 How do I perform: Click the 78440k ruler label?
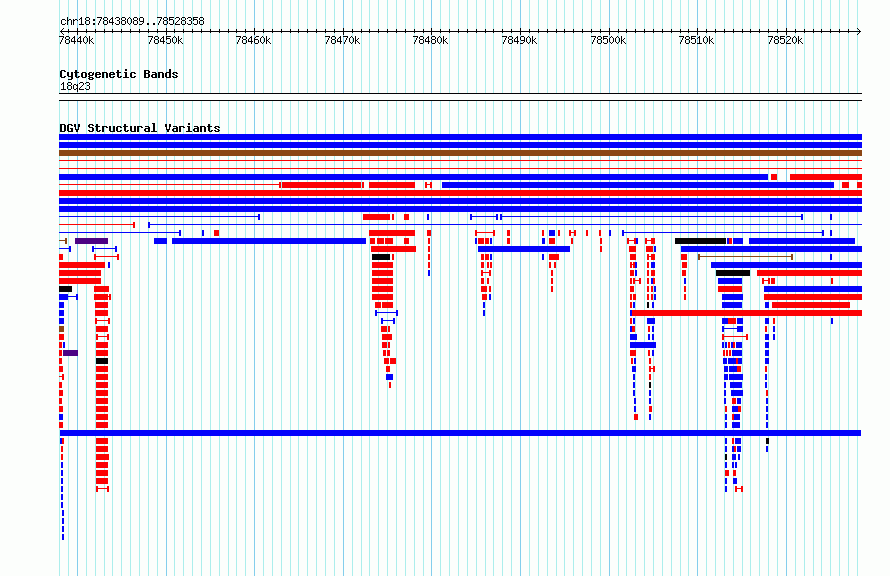coord(77,40)
